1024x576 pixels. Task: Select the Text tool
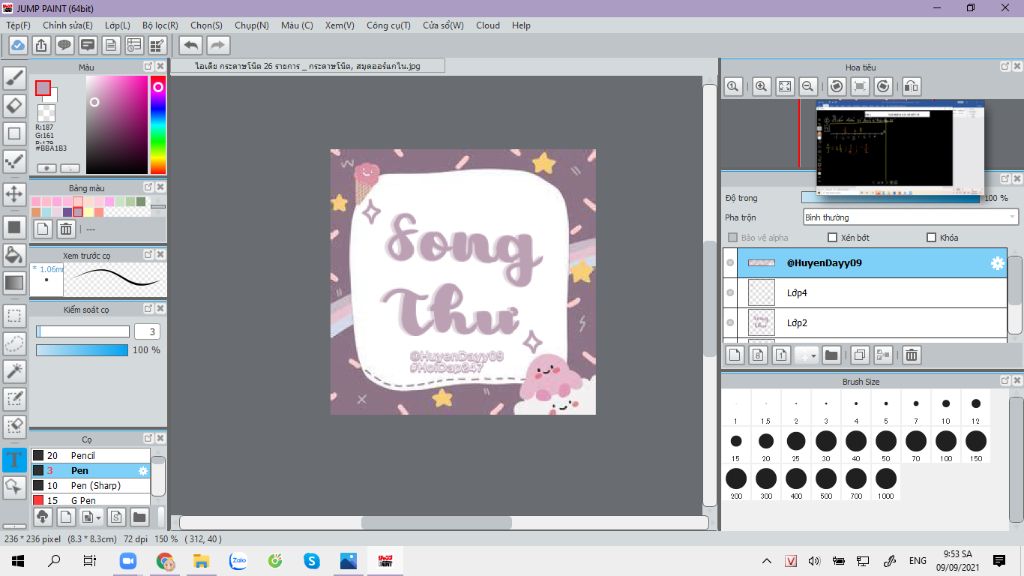[14, 459]
